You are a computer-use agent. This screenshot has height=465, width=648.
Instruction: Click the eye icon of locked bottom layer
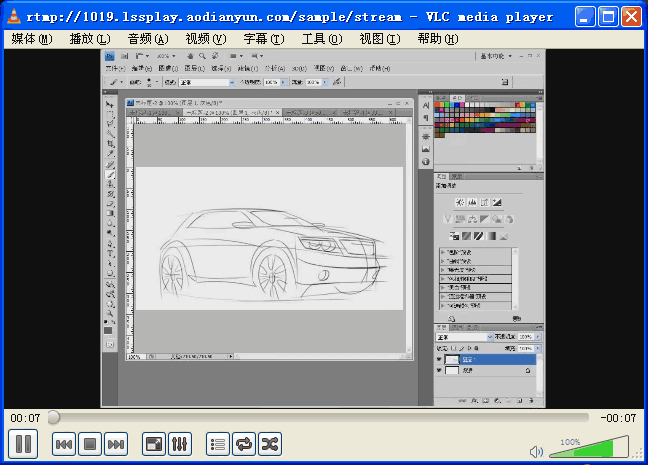point(439,370)
